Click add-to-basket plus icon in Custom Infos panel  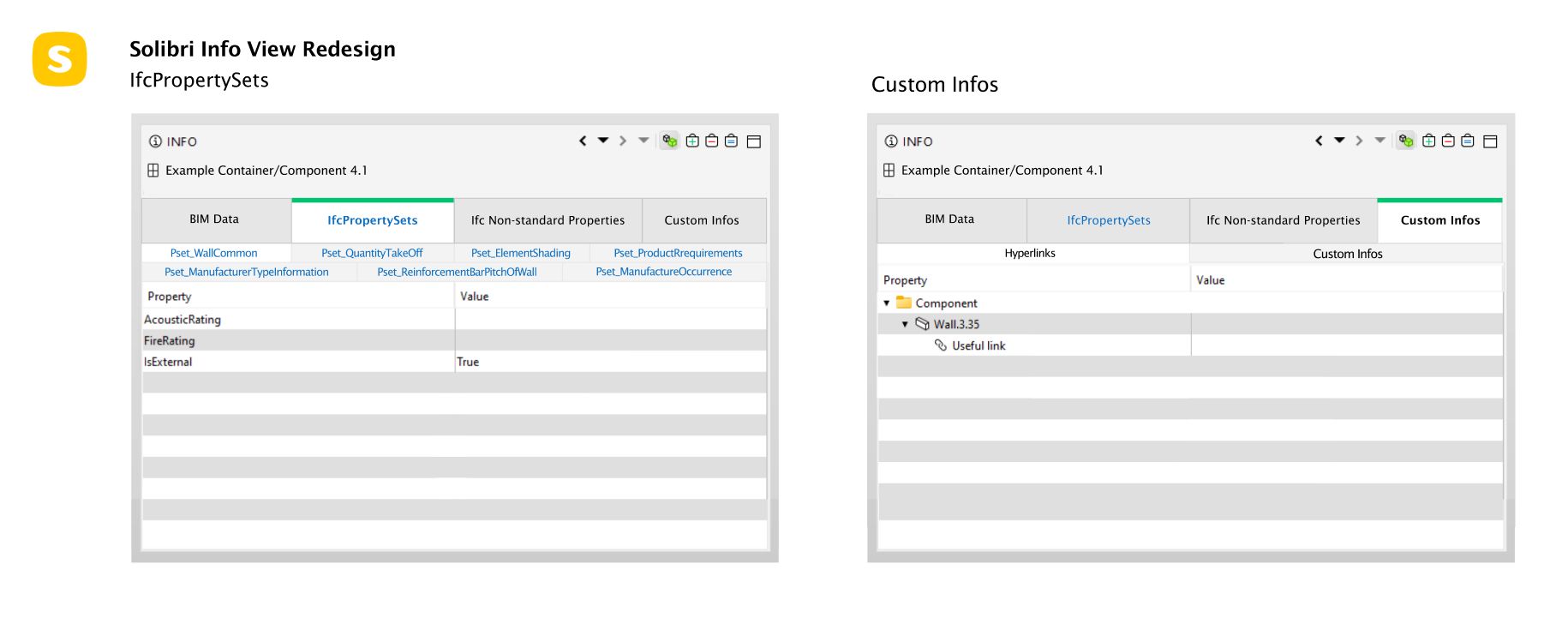[1428, 141]
